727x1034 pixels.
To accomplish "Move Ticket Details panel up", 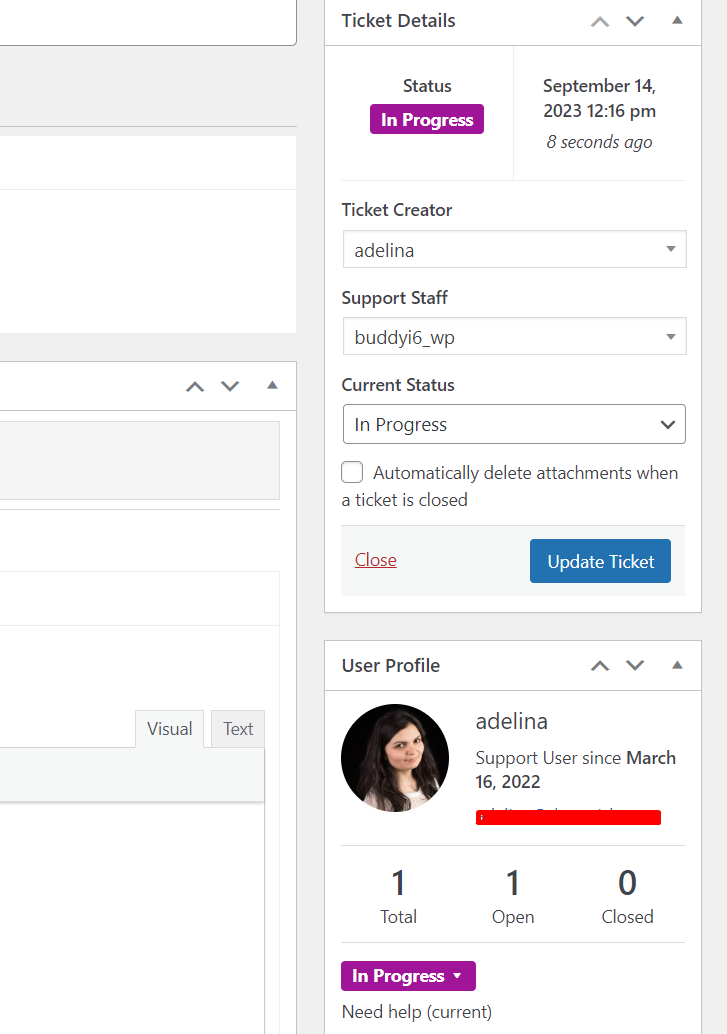I will 600,21.
